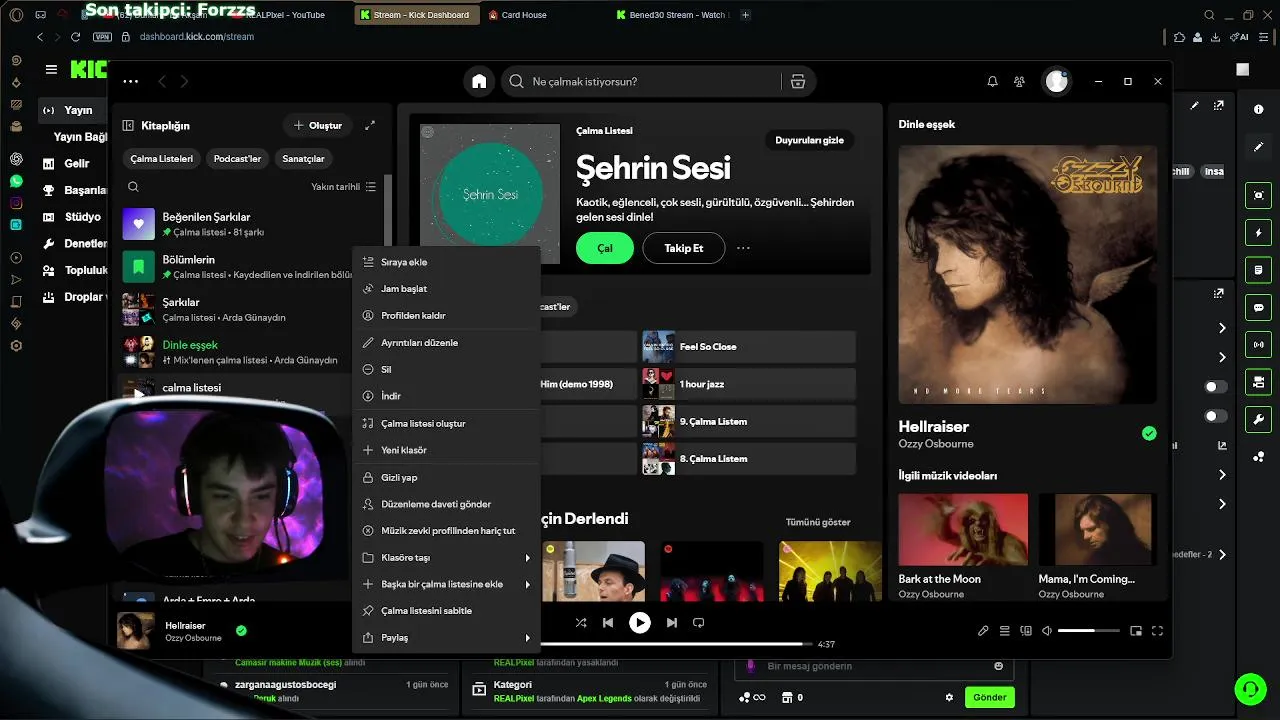Image resolution: width=1280 pixels, height=720 pixels.
Task: Choose Ayrıntıları düzenle menu item
Action: (445, 343)
